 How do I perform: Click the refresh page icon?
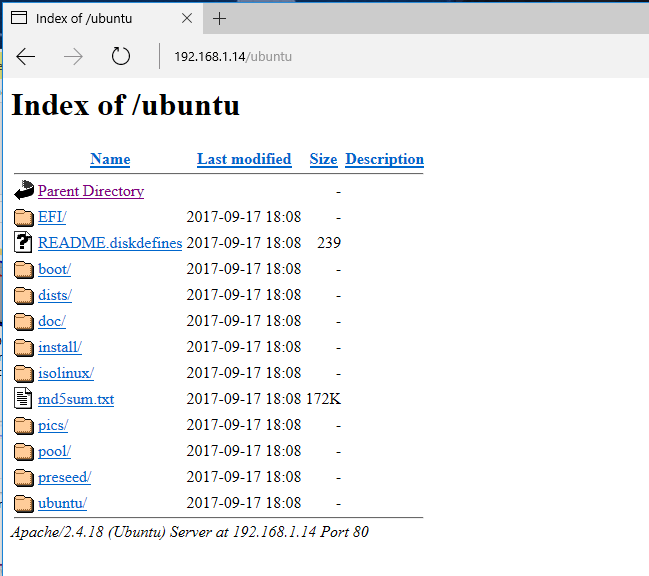tap(121, 57)
